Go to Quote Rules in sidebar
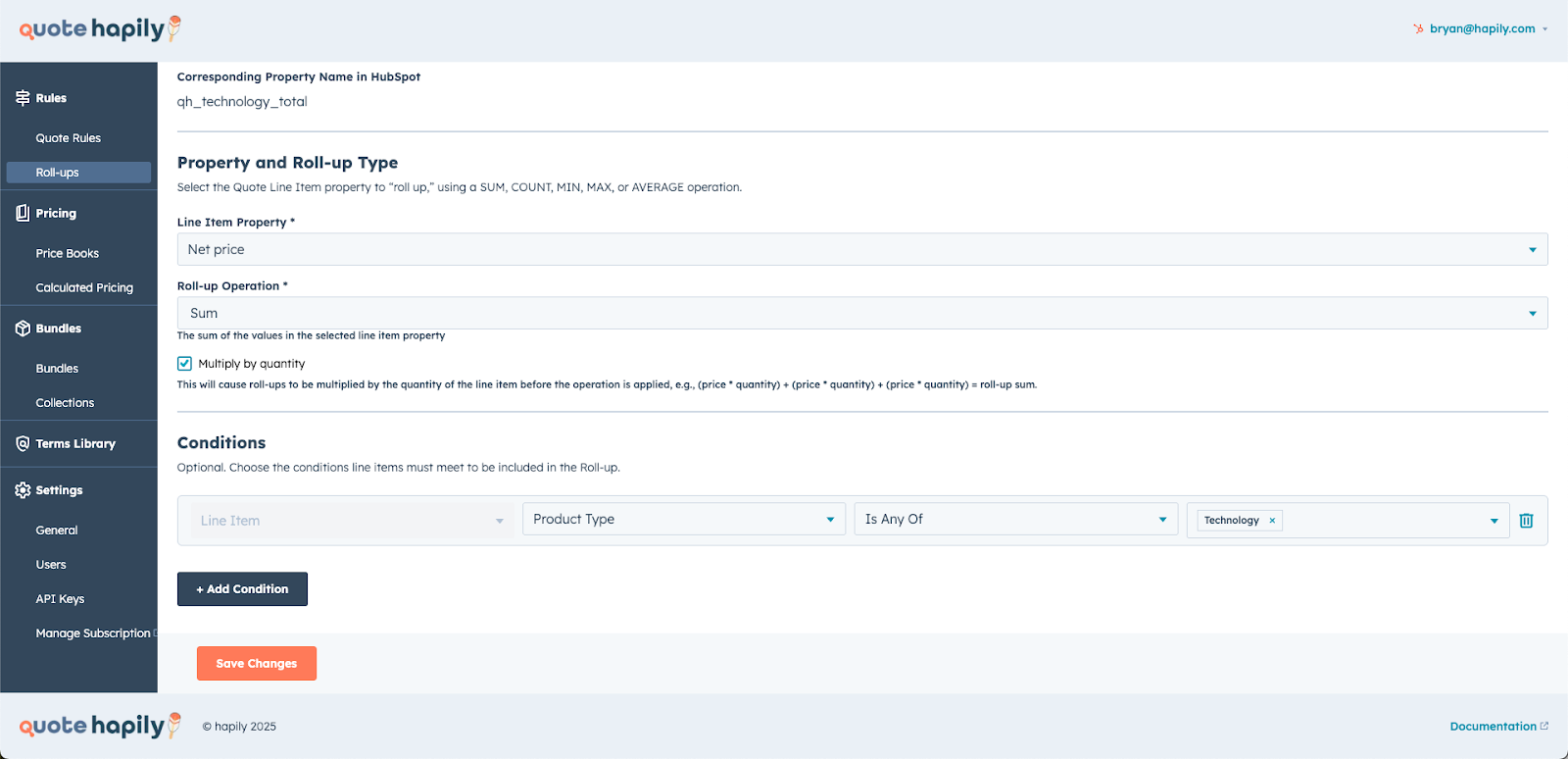Image resolution: width=1568 pixels, height=759 pixels. (x=69, y=138)
